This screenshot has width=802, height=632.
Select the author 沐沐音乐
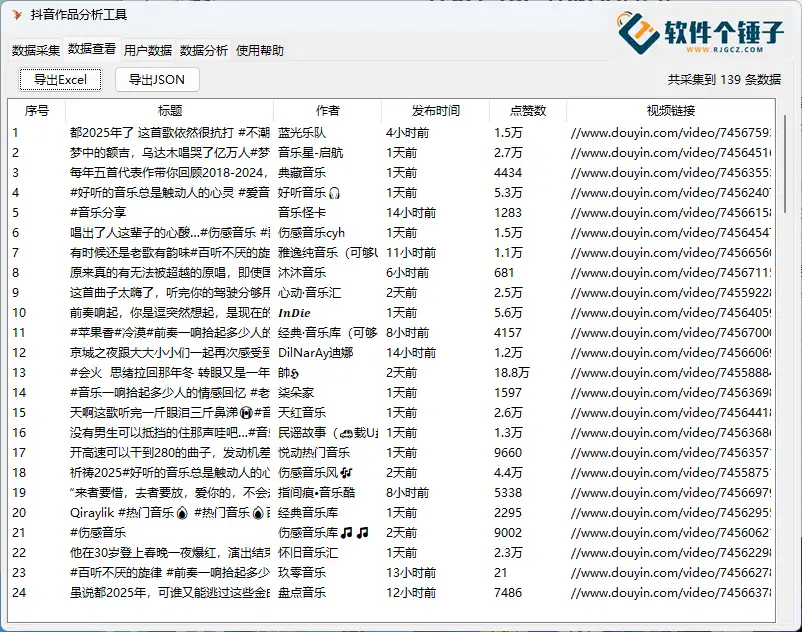302,273
